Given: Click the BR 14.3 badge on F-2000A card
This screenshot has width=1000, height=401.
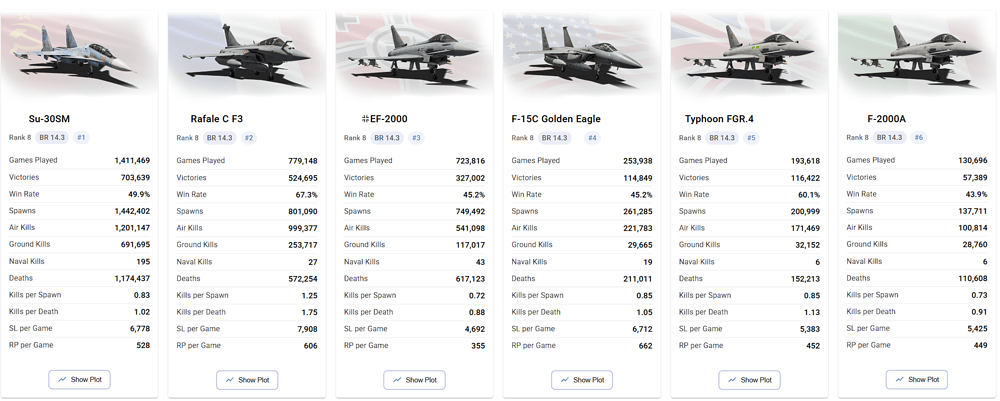Looking at the screenshot, I should coord(887,138).
